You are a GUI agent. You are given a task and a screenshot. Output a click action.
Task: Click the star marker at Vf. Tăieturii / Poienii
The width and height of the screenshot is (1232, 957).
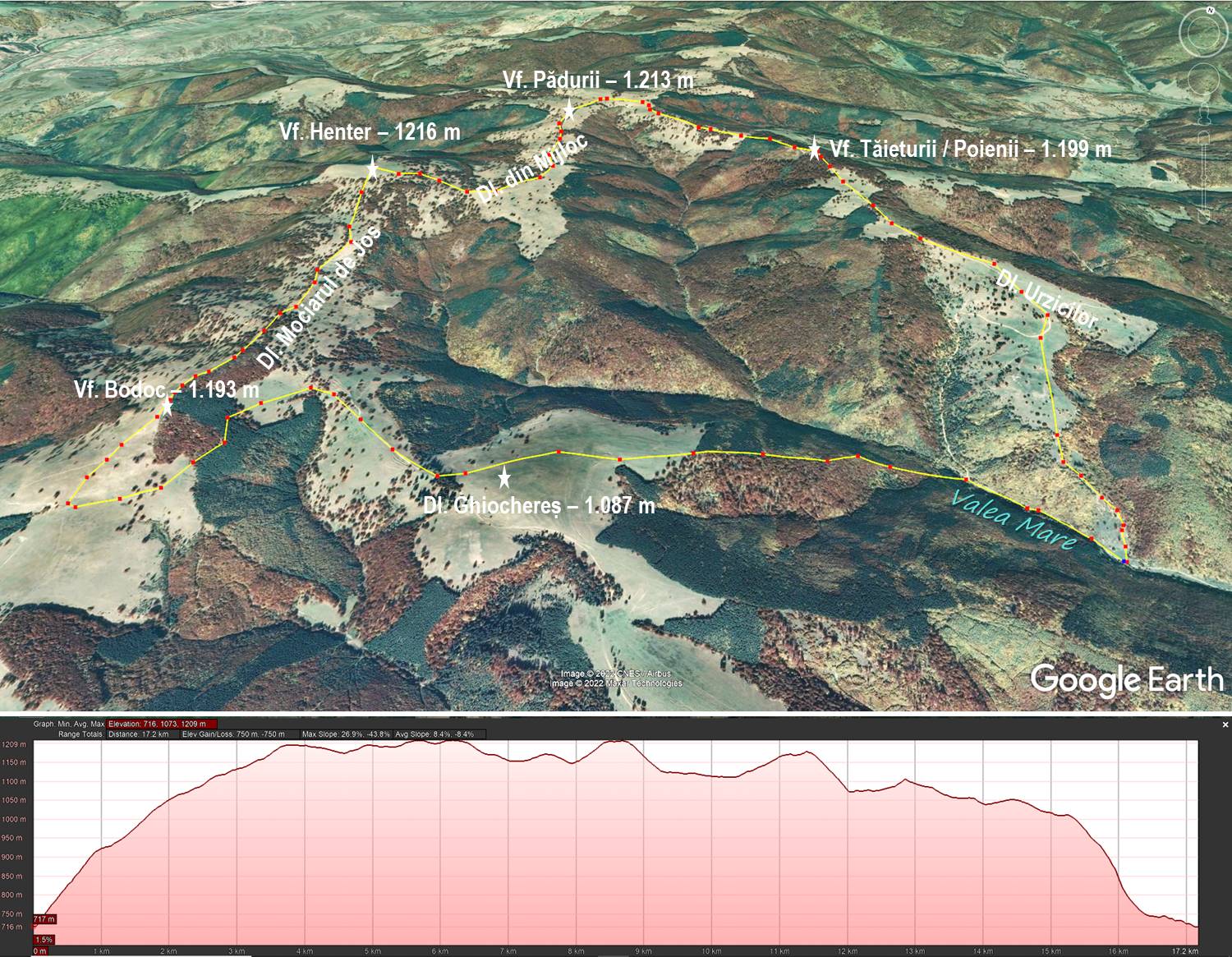point(814,150)
